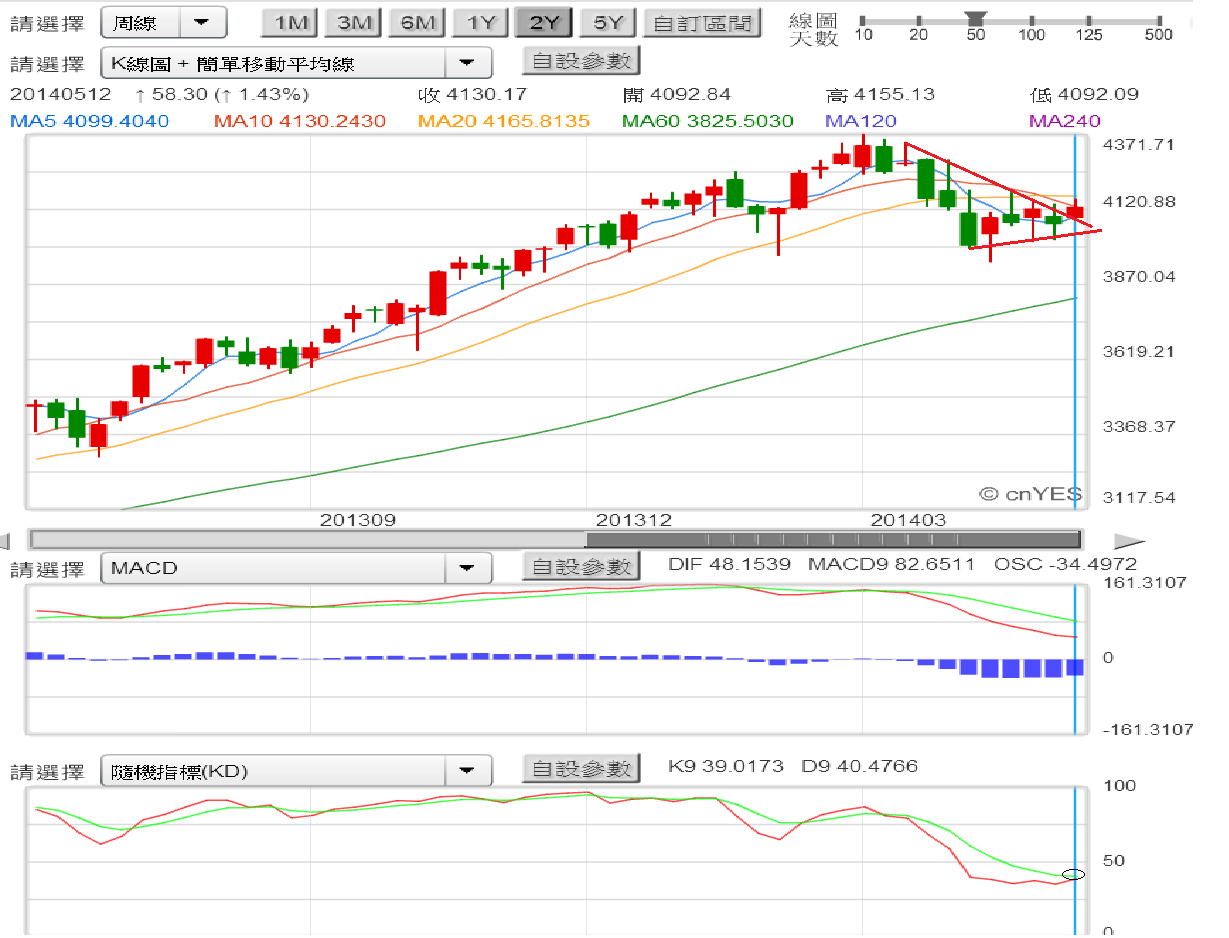Image resolution: width=1229 pixels, height=938 pixels.
Task: Select the 2Y time range button
Action: tap(543, 23)
